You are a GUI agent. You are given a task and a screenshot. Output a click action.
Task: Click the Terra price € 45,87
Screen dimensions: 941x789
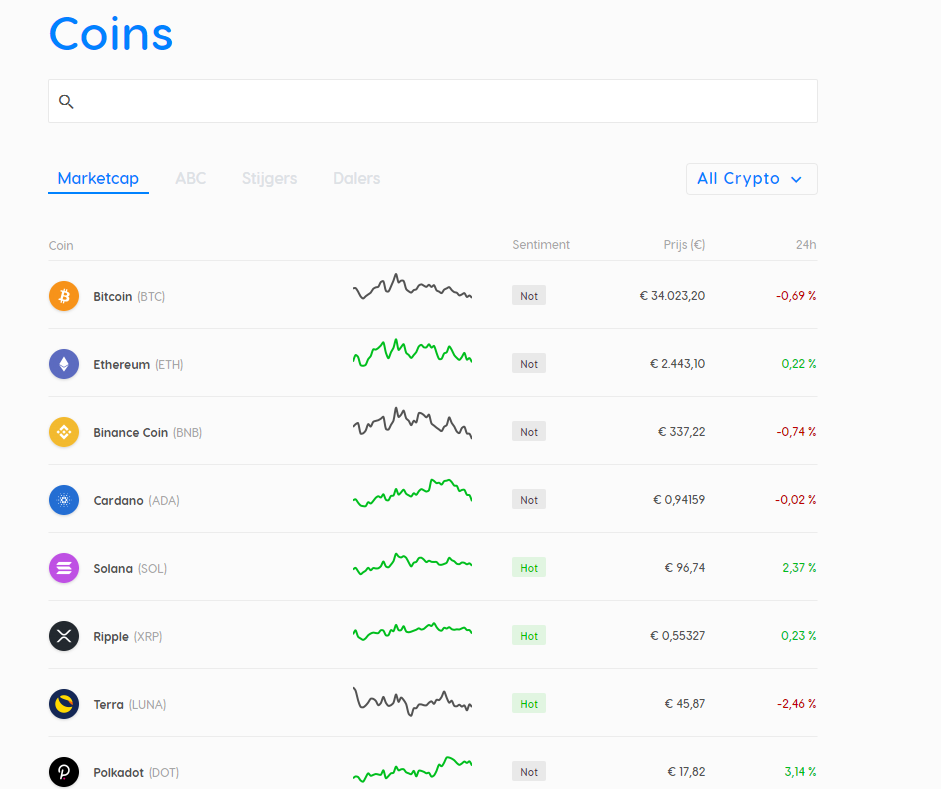(x=685, y=703)
